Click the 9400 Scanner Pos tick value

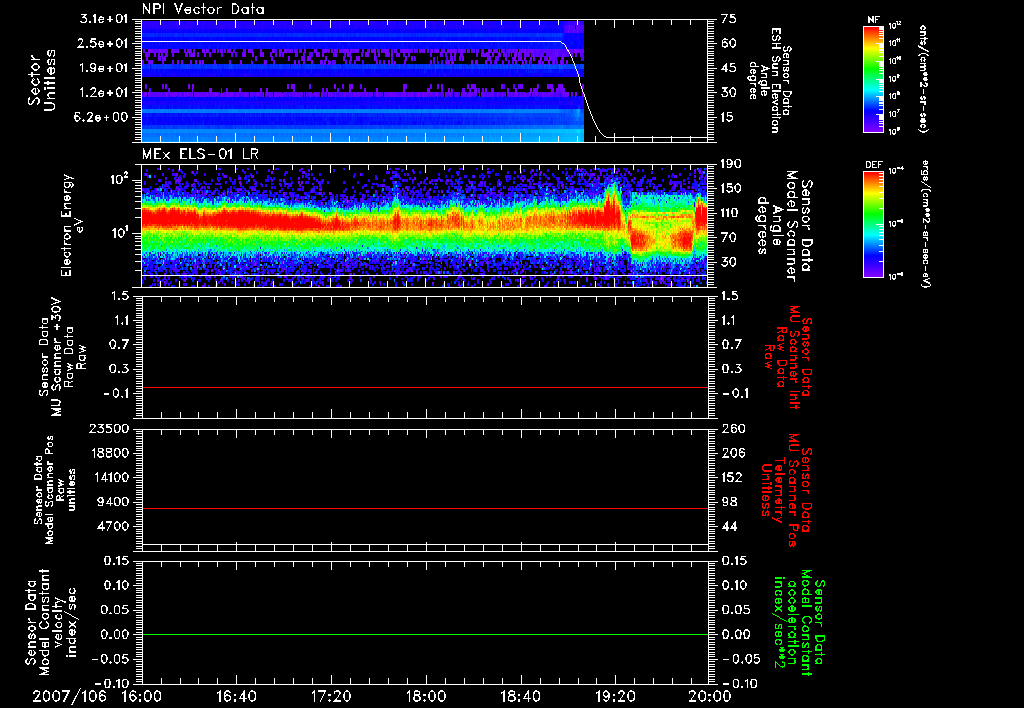click(113, 502)
